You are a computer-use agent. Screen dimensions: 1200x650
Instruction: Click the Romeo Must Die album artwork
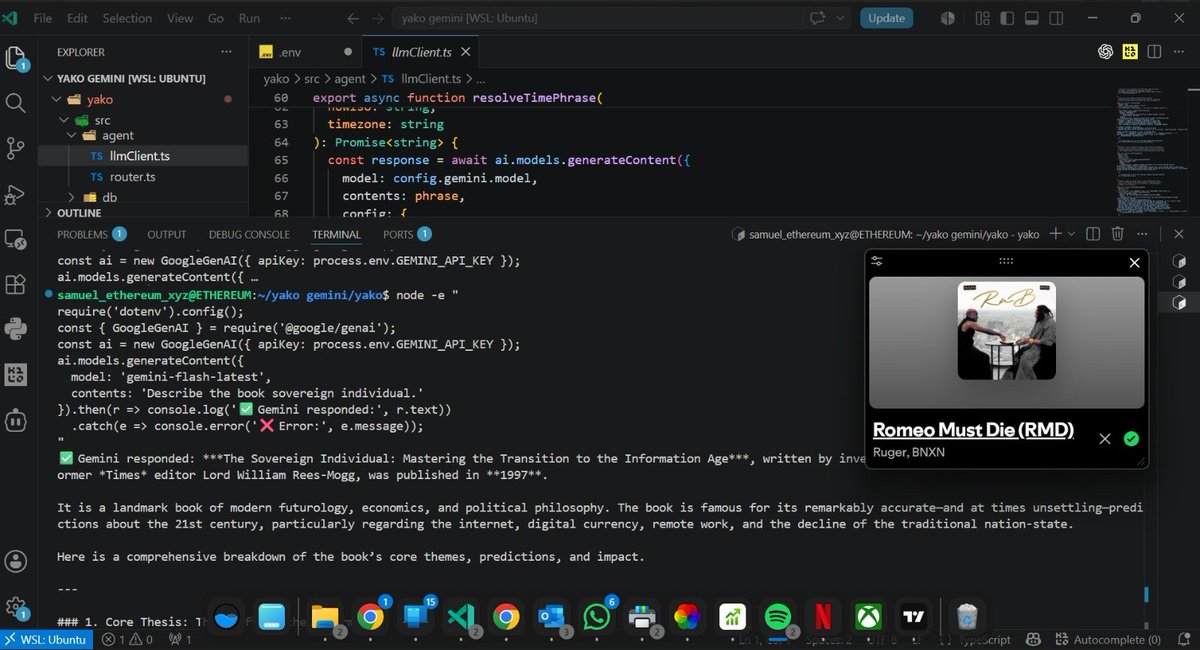point(1006,330)
